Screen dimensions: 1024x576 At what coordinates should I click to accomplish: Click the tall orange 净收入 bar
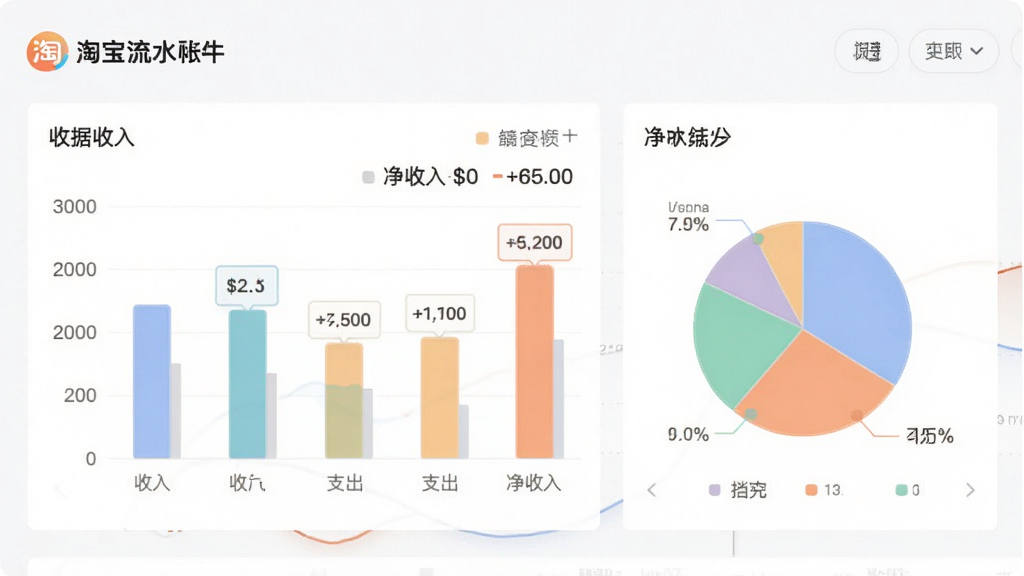point(535,362)
